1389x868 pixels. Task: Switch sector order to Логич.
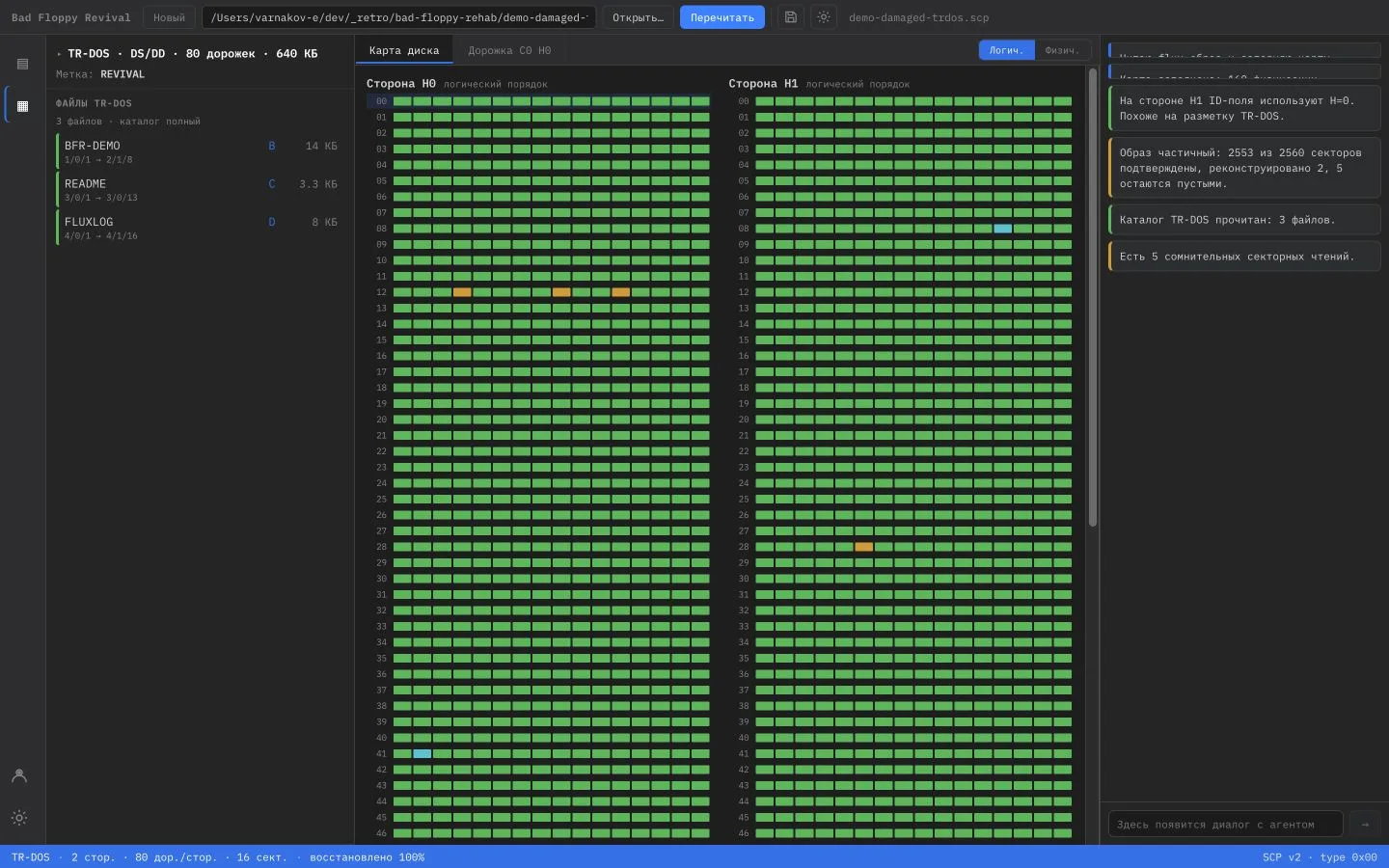1006,50
